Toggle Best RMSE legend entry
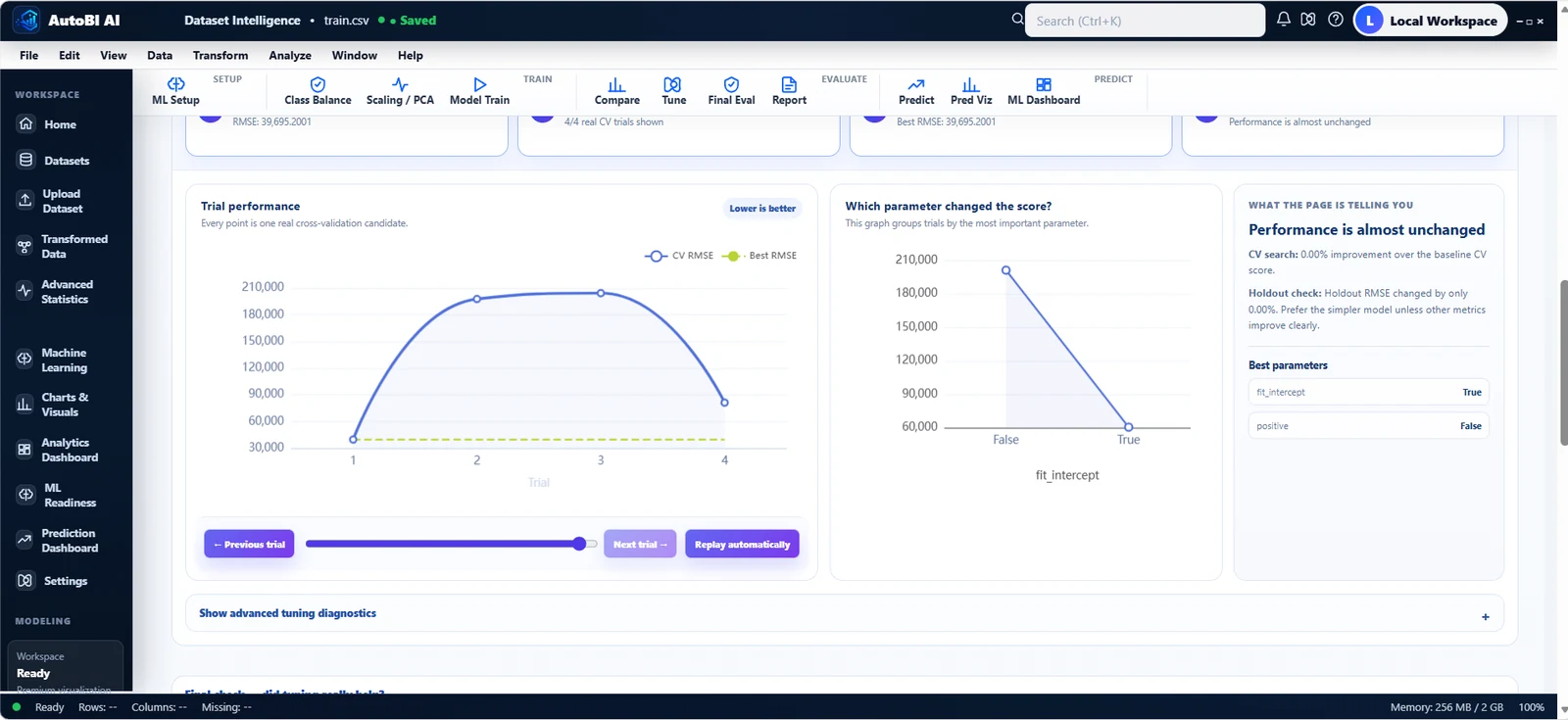The width and height of the screenshot is (1568, 720). (x=759, y=256)
